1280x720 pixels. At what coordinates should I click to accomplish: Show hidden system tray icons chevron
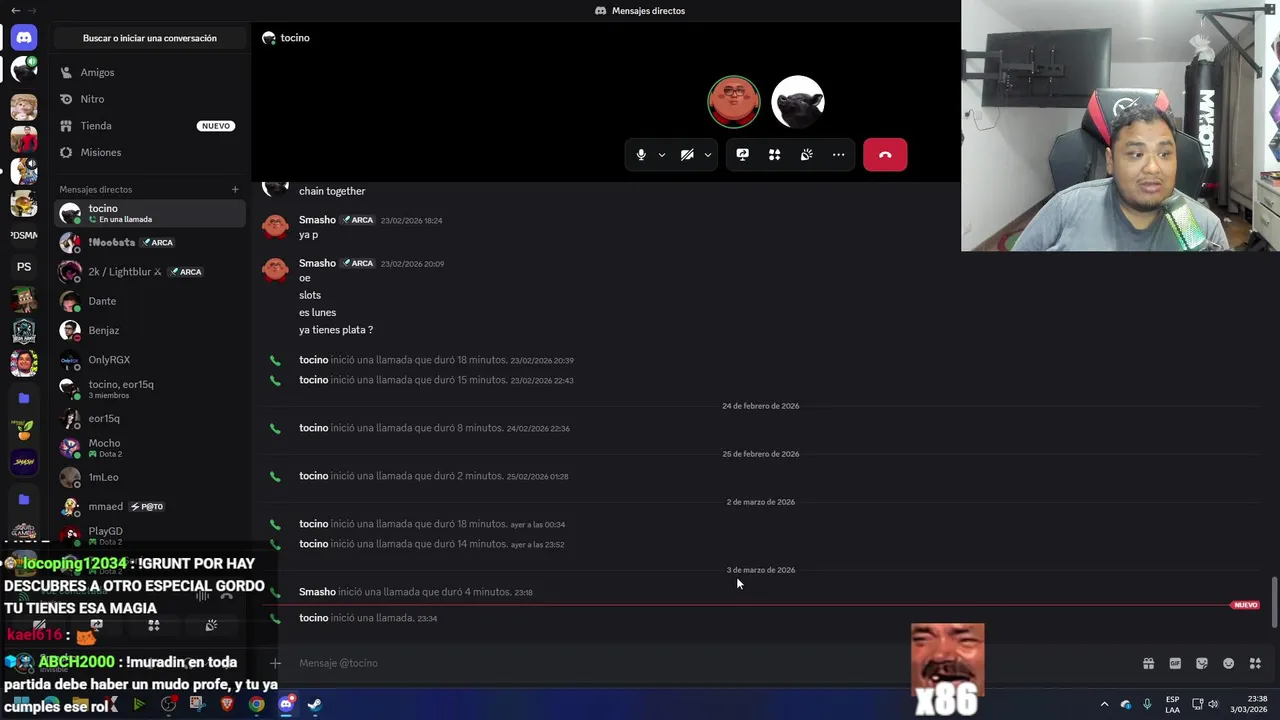(x=1104, y=704)
